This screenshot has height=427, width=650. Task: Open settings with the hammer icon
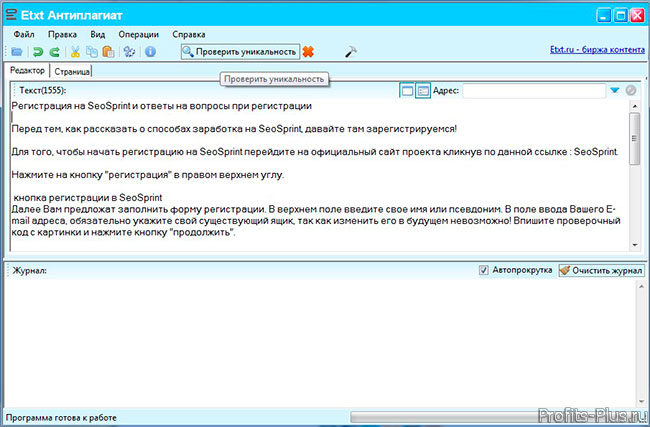351,52
